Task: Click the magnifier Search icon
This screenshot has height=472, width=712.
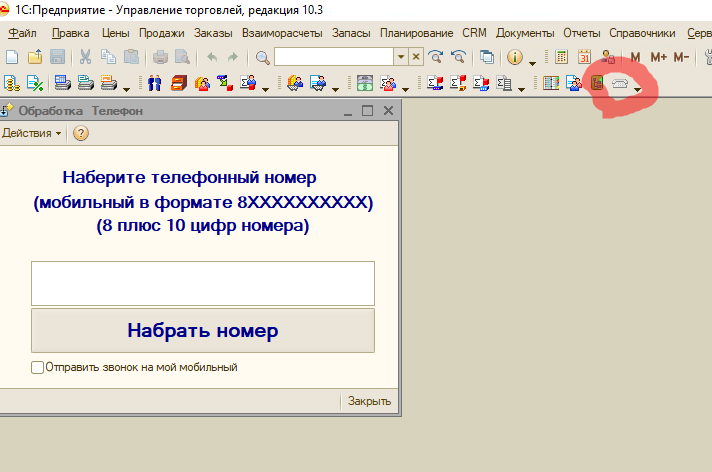Action: coord(262,58)
